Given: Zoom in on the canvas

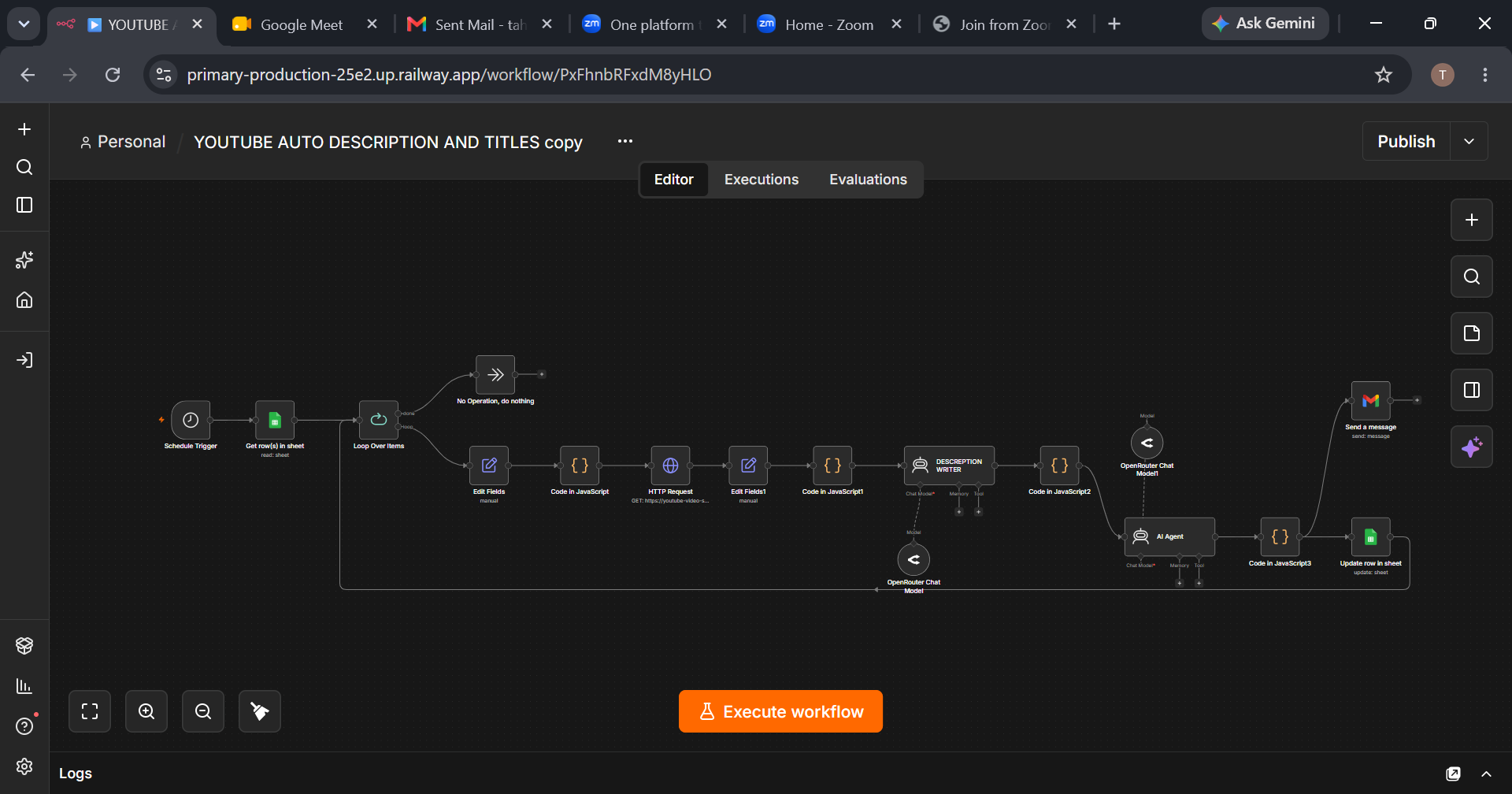Looking at the screenshot, I should tap(146, 711).
